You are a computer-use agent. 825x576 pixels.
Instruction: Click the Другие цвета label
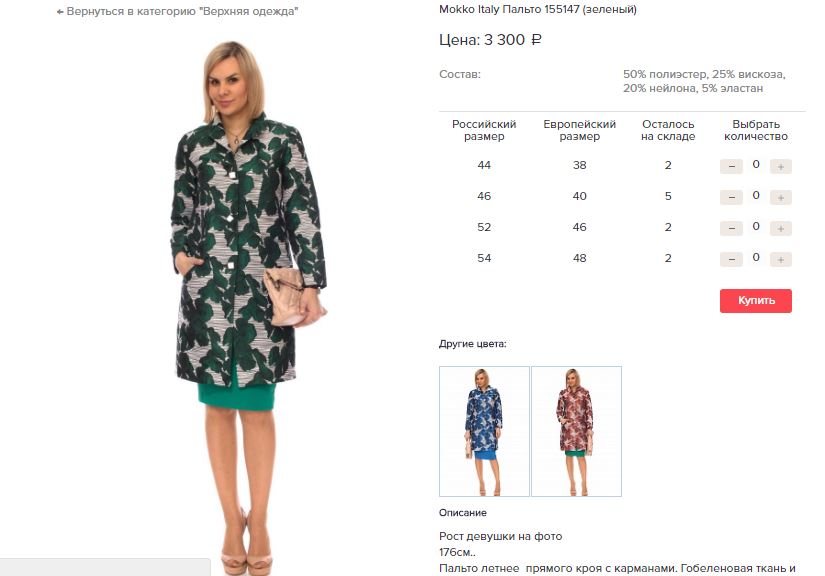pos(472,344)
